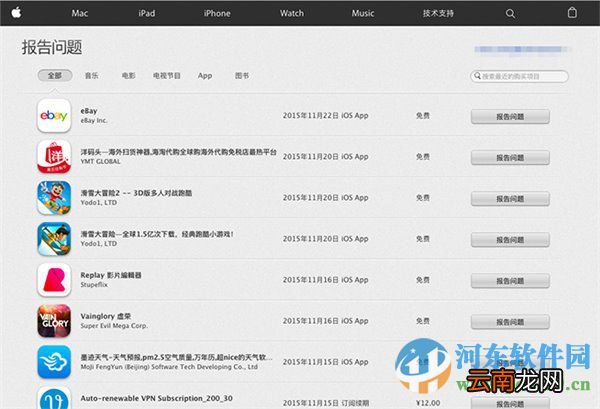
Task: Click the Replay 影片编辑器 title
Action: coord(111,275)
